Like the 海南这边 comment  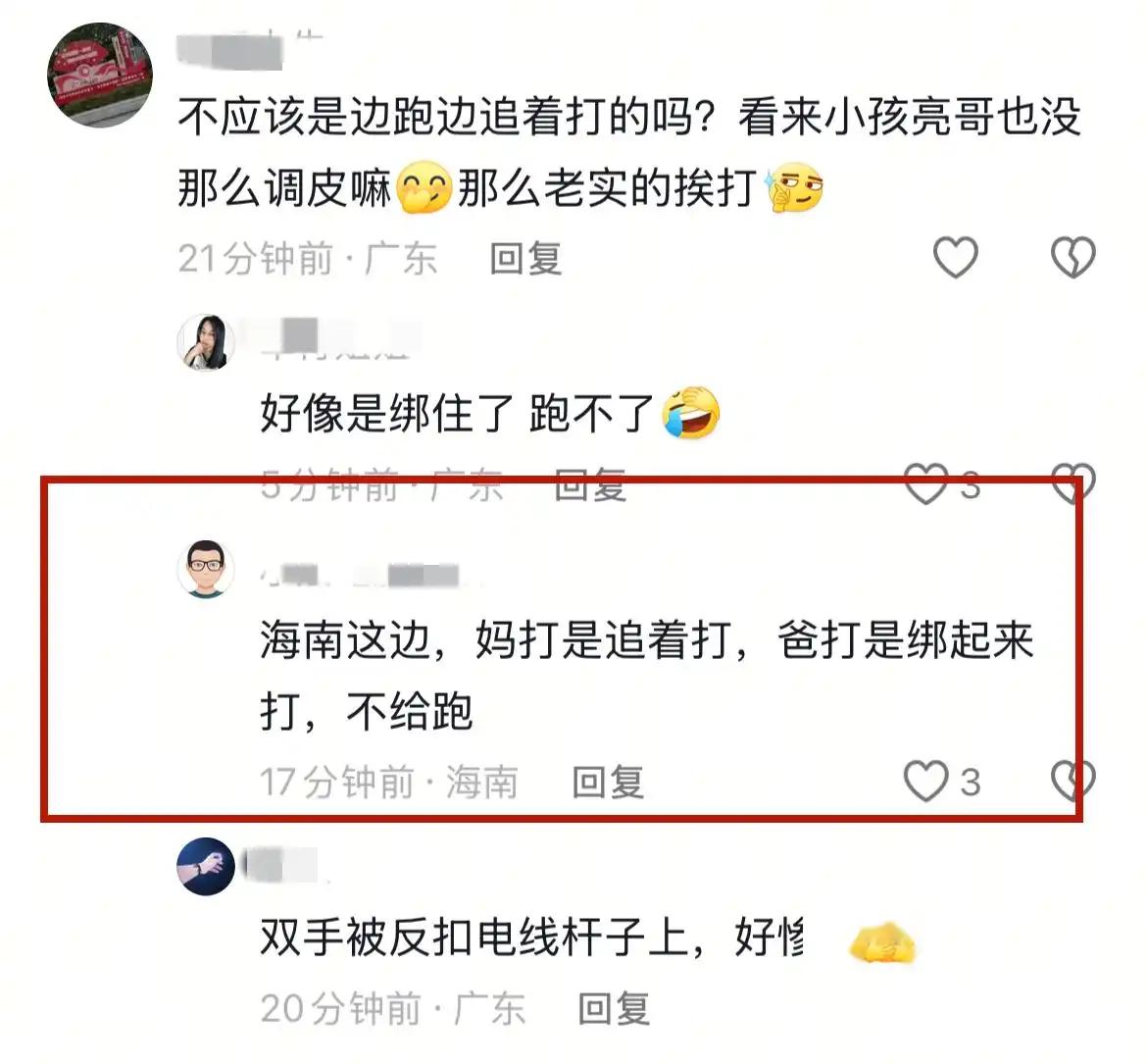tap(926, 781)
